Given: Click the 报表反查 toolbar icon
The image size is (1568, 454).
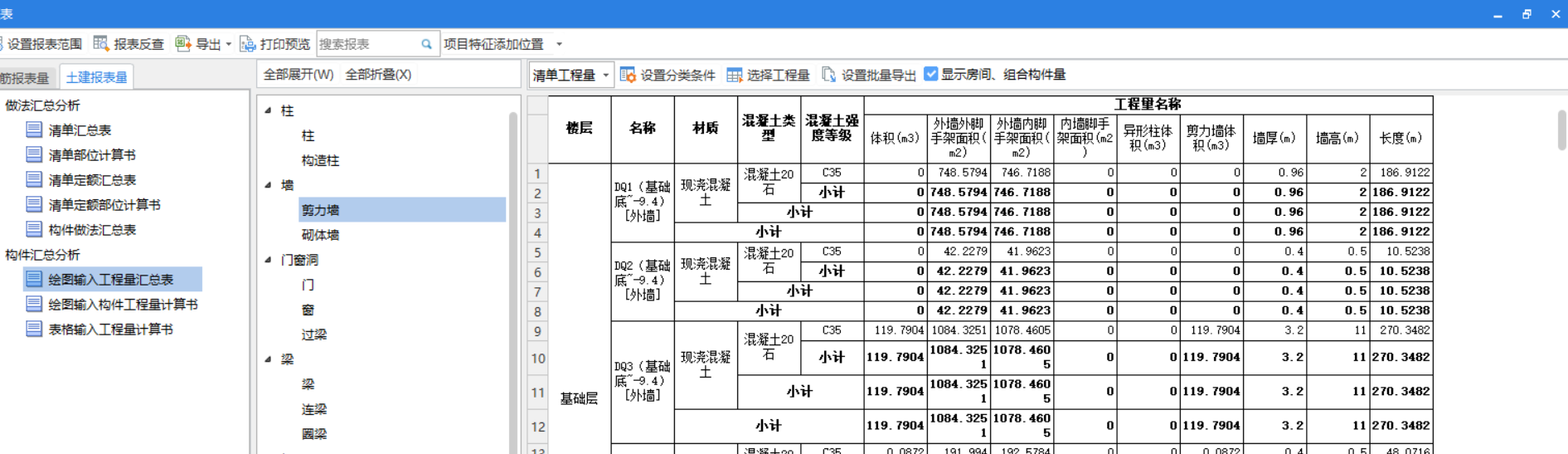Looking at the screenshot, I should (x=101, y=44).
